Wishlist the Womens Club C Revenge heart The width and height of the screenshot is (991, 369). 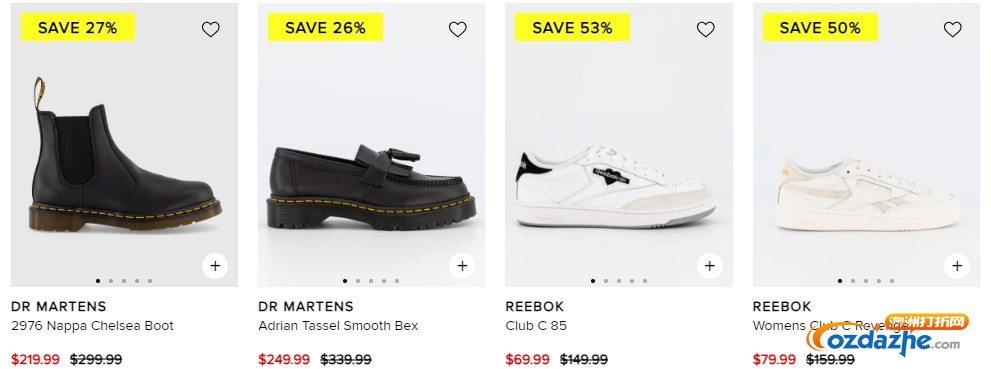coord(952,29)
